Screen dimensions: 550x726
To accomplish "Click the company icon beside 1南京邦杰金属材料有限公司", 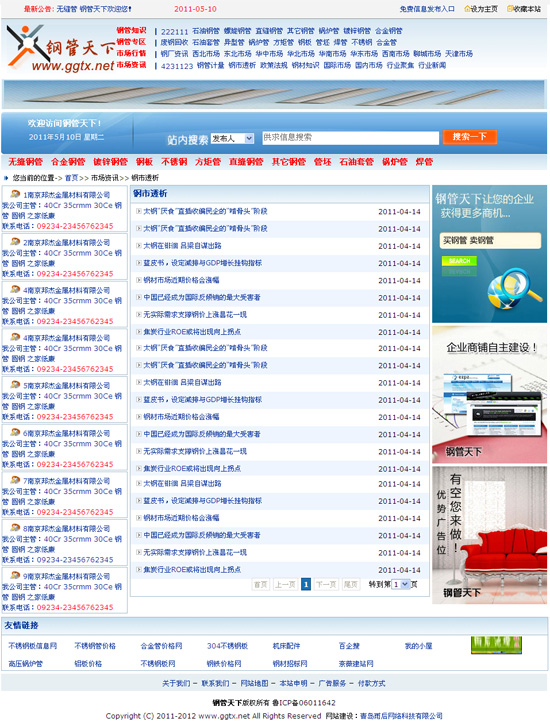I will click(15, 194).
